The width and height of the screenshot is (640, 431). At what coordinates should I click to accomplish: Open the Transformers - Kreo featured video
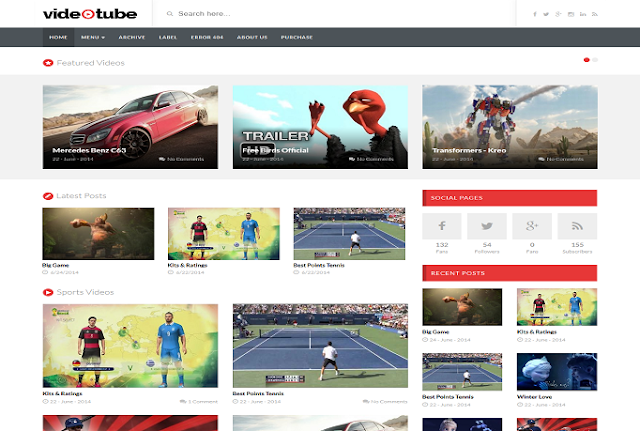point(510,127)
